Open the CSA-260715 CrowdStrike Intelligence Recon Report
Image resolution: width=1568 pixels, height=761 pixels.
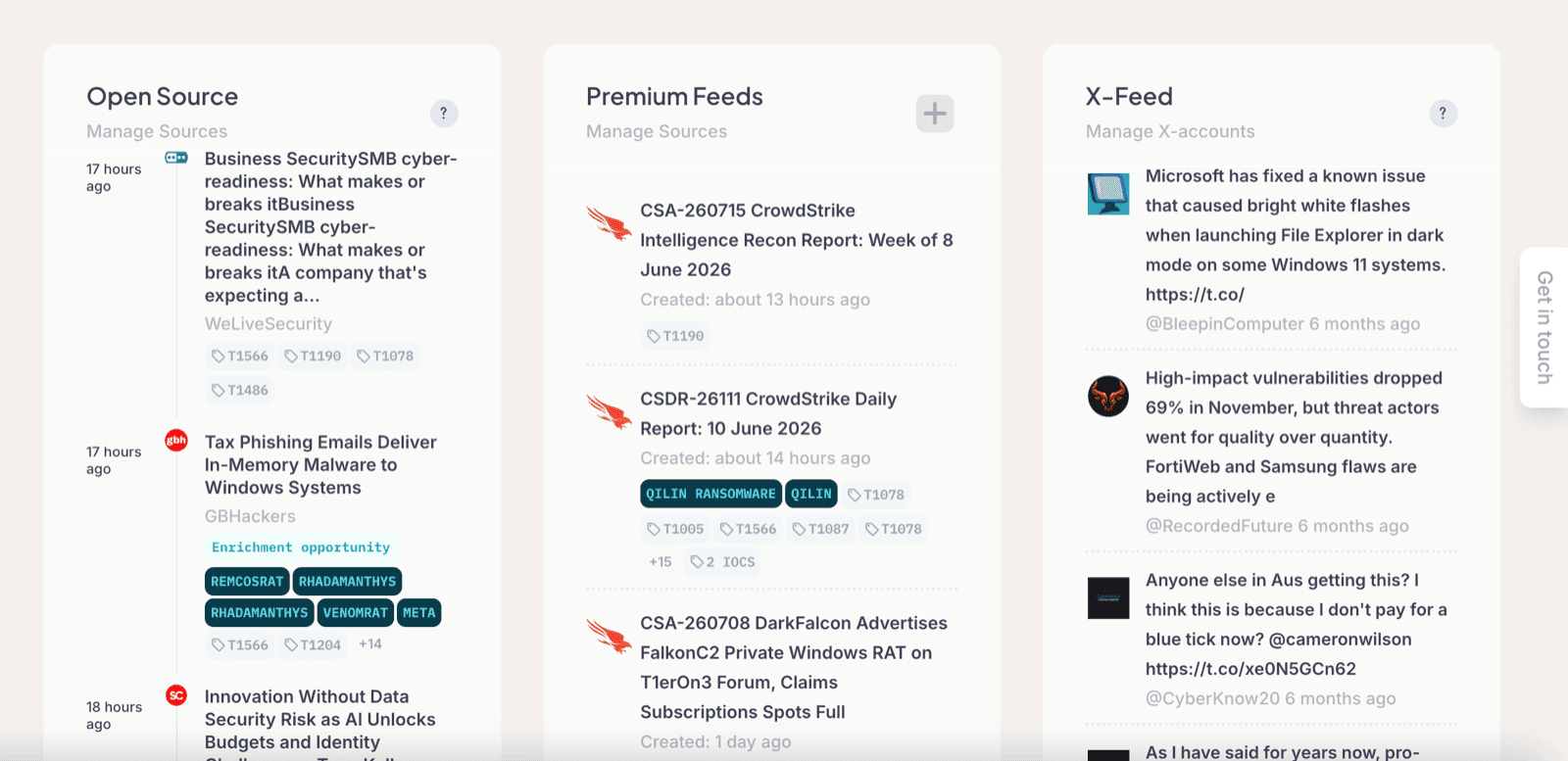pyautogui.click(x=797, y=240)
